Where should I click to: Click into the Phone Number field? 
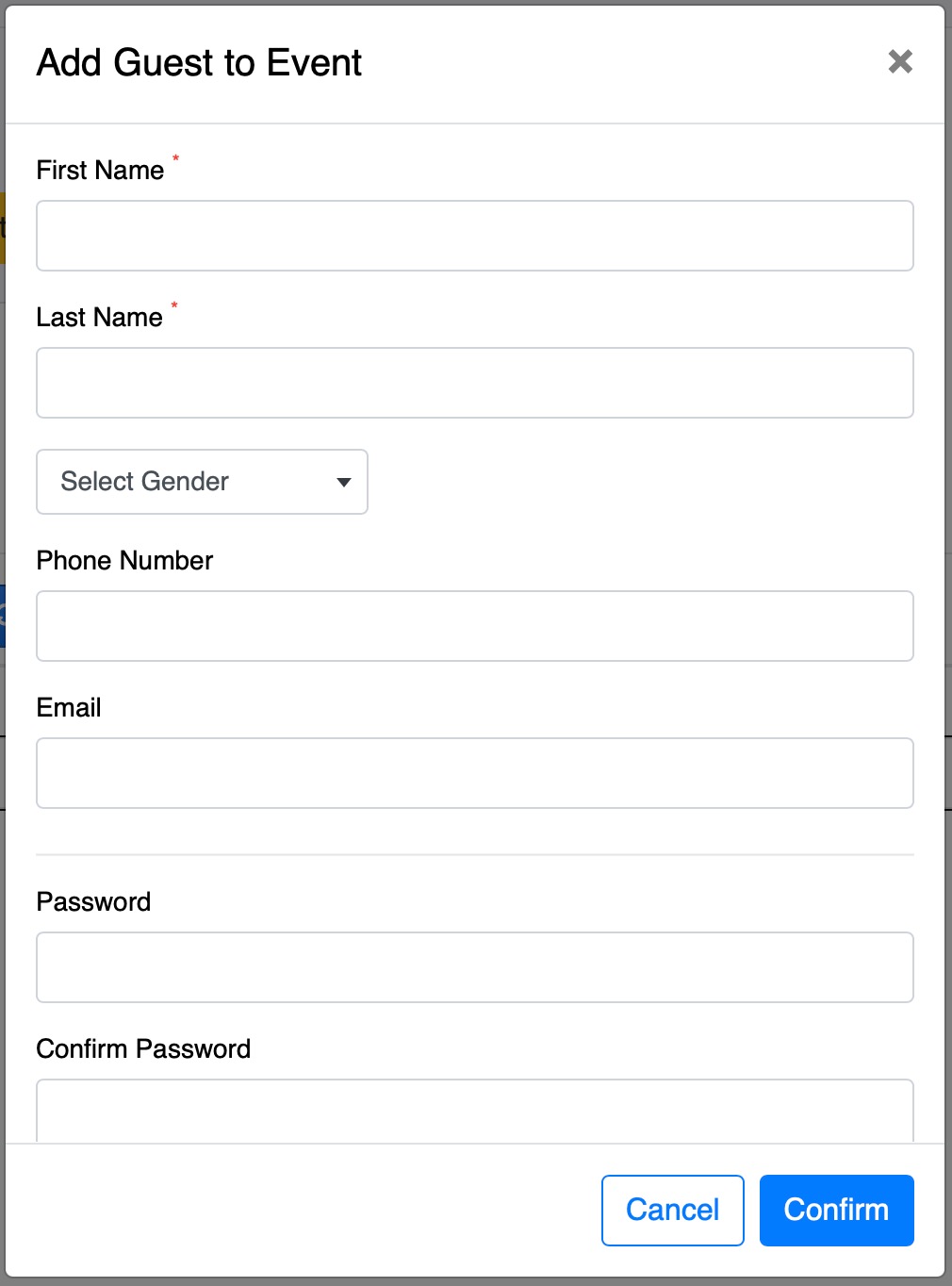click(475, 626)
